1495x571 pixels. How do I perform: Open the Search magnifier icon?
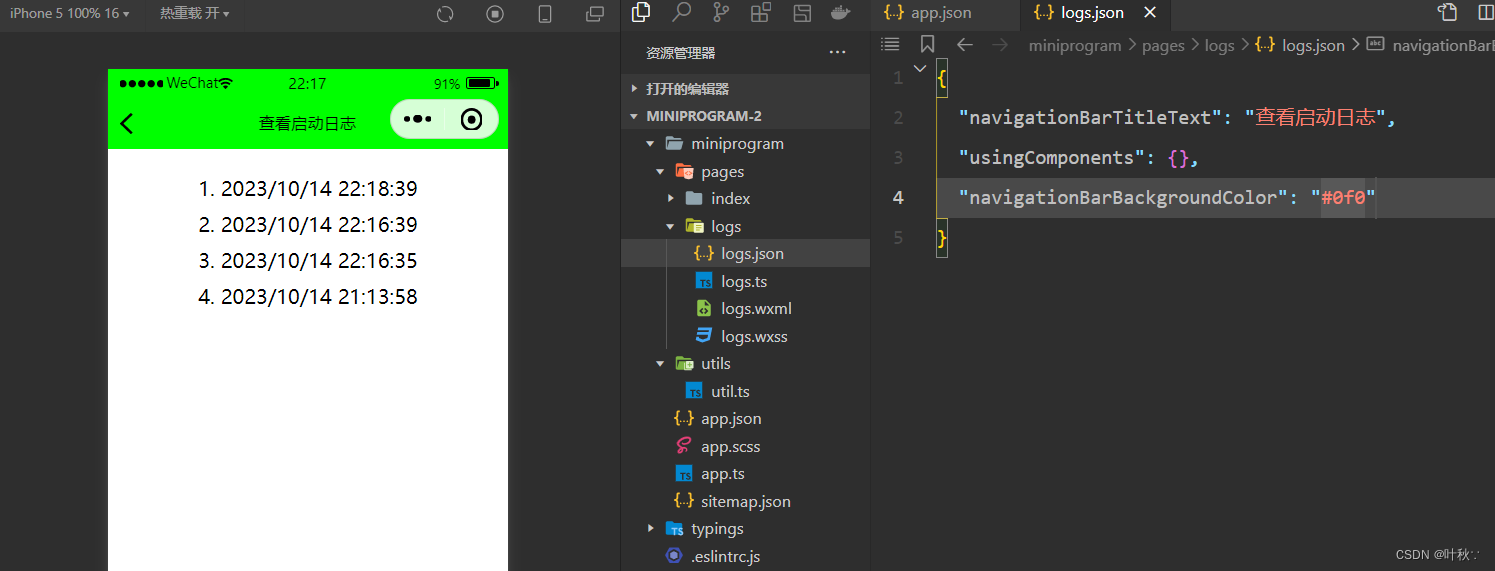click(x=682, y=12)
